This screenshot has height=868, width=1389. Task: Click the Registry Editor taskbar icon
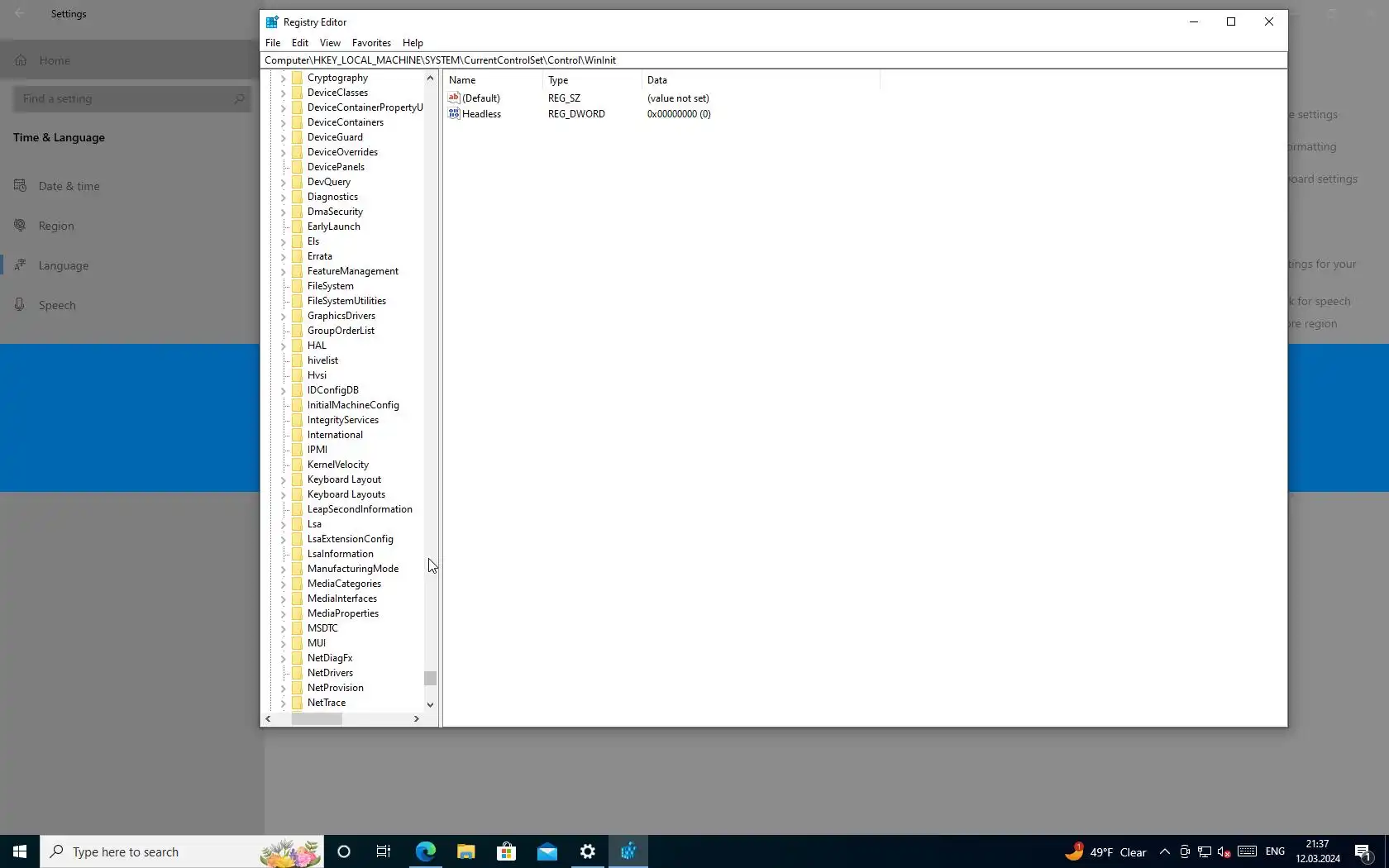[x=628, y=851]
